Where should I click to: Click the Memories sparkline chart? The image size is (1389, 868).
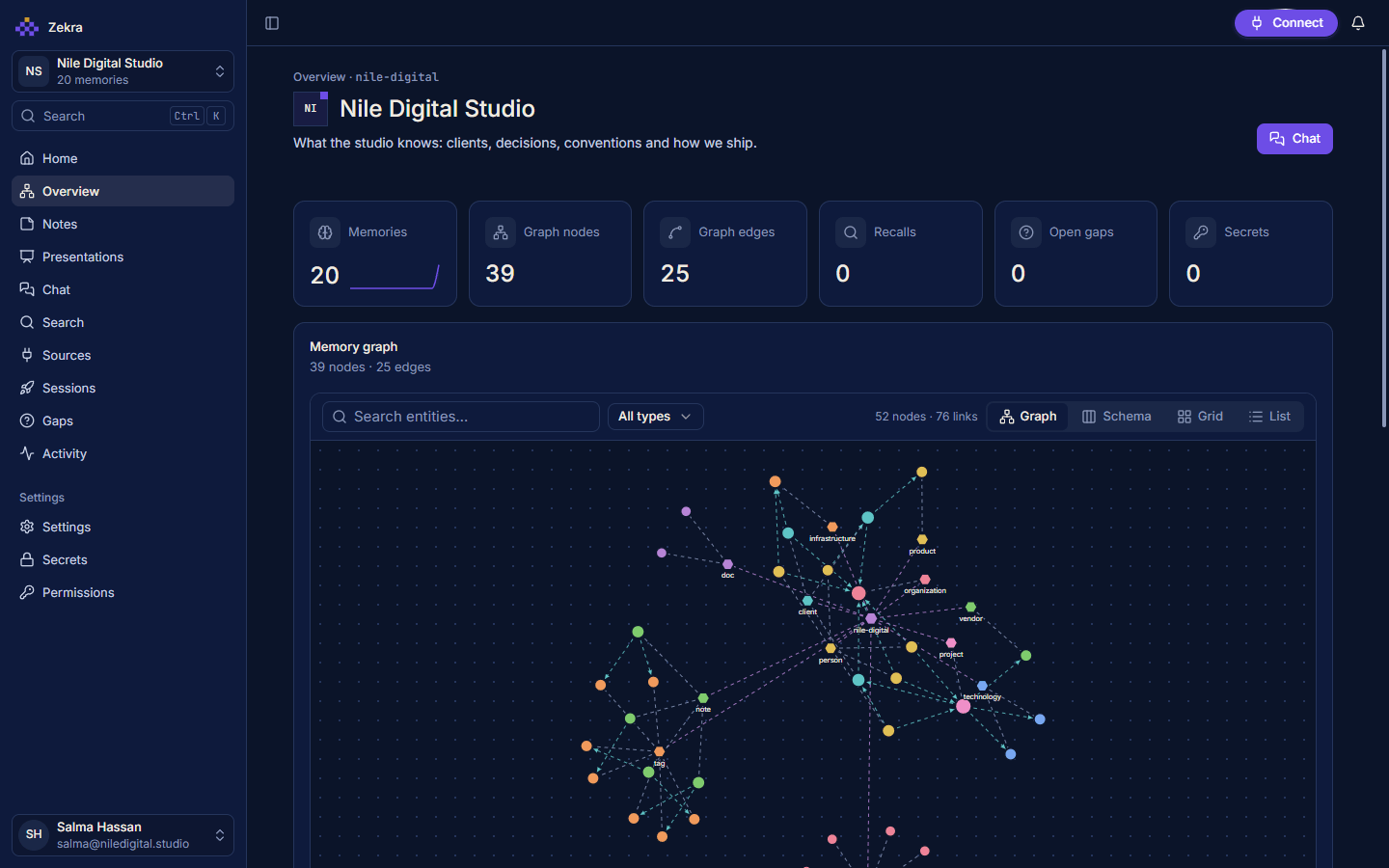tap(395, 277)
